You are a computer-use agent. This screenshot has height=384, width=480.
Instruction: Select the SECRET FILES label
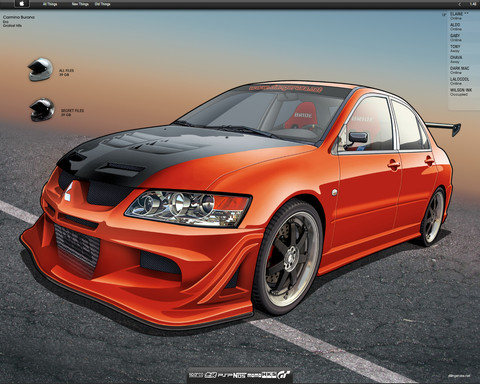[x=72, y=111]
